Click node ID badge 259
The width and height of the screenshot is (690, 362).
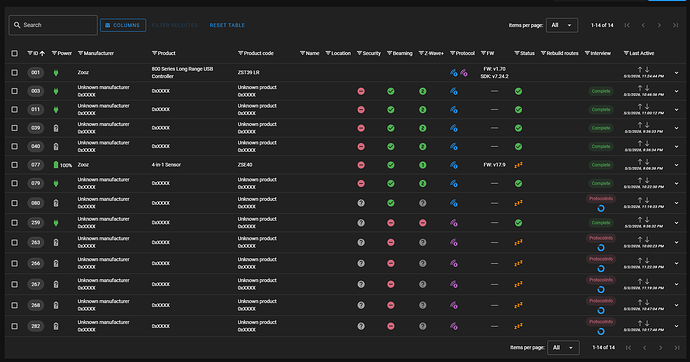[36, 223]
